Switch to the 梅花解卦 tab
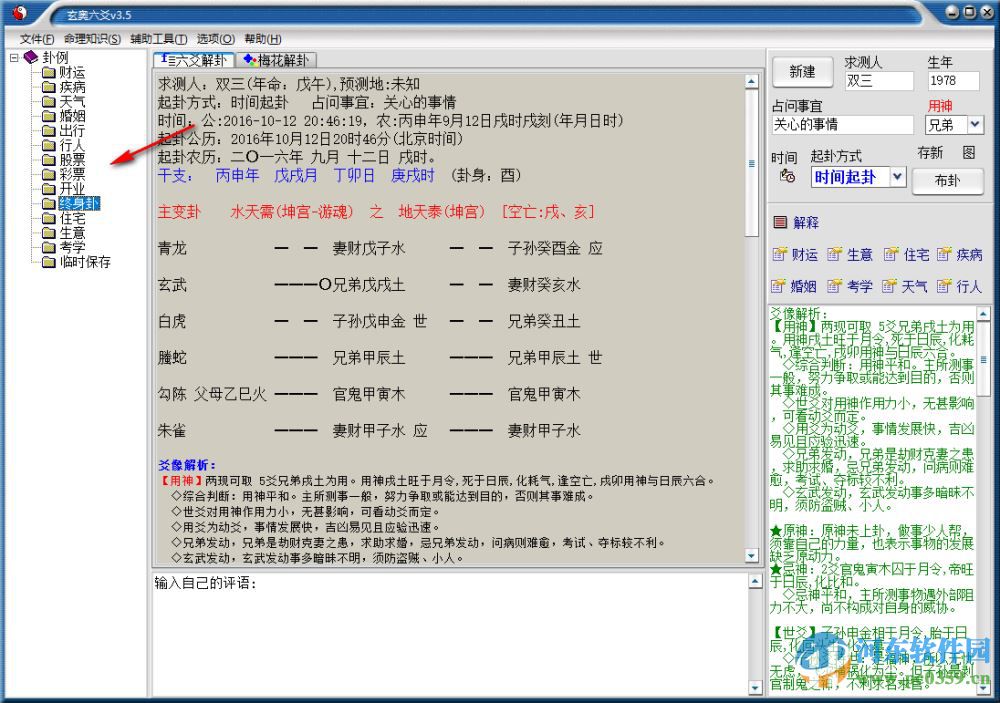This screenshot has height=703, width=1000. [x=278, y=59]
